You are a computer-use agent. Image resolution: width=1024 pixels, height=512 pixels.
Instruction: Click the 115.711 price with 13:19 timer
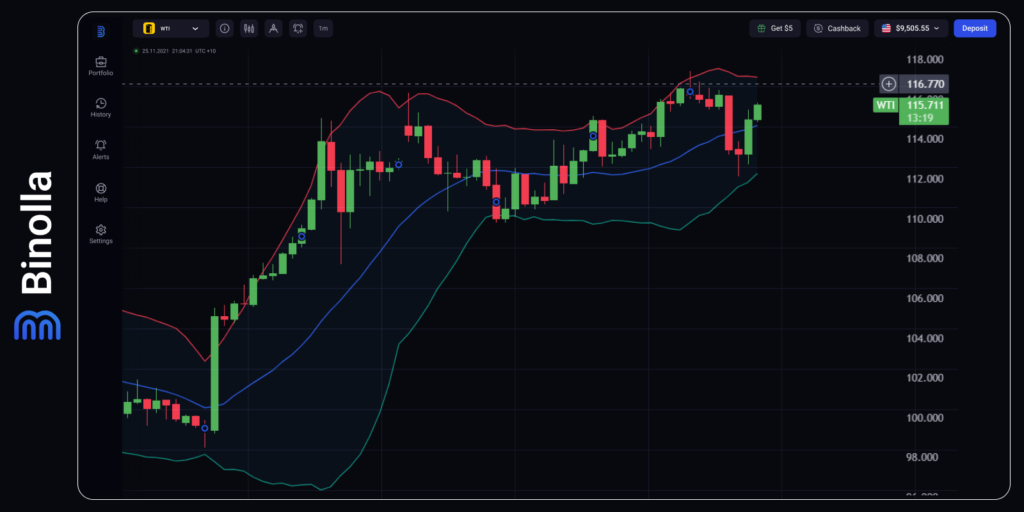[x=924, y=112]
